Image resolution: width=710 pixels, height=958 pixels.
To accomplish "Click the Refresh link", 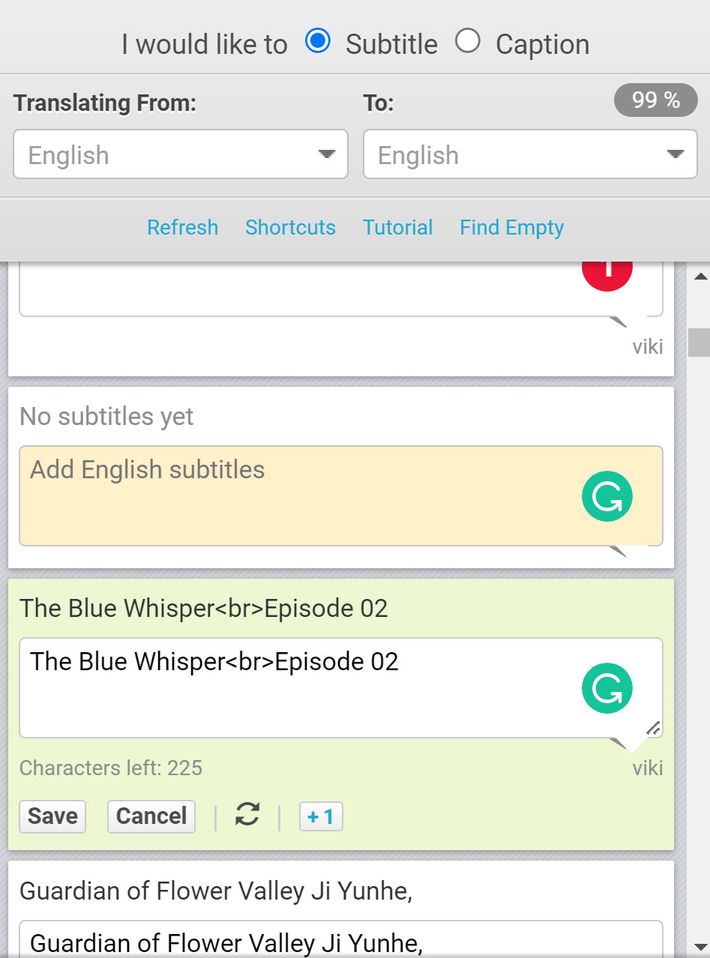I will pos(183,227).
